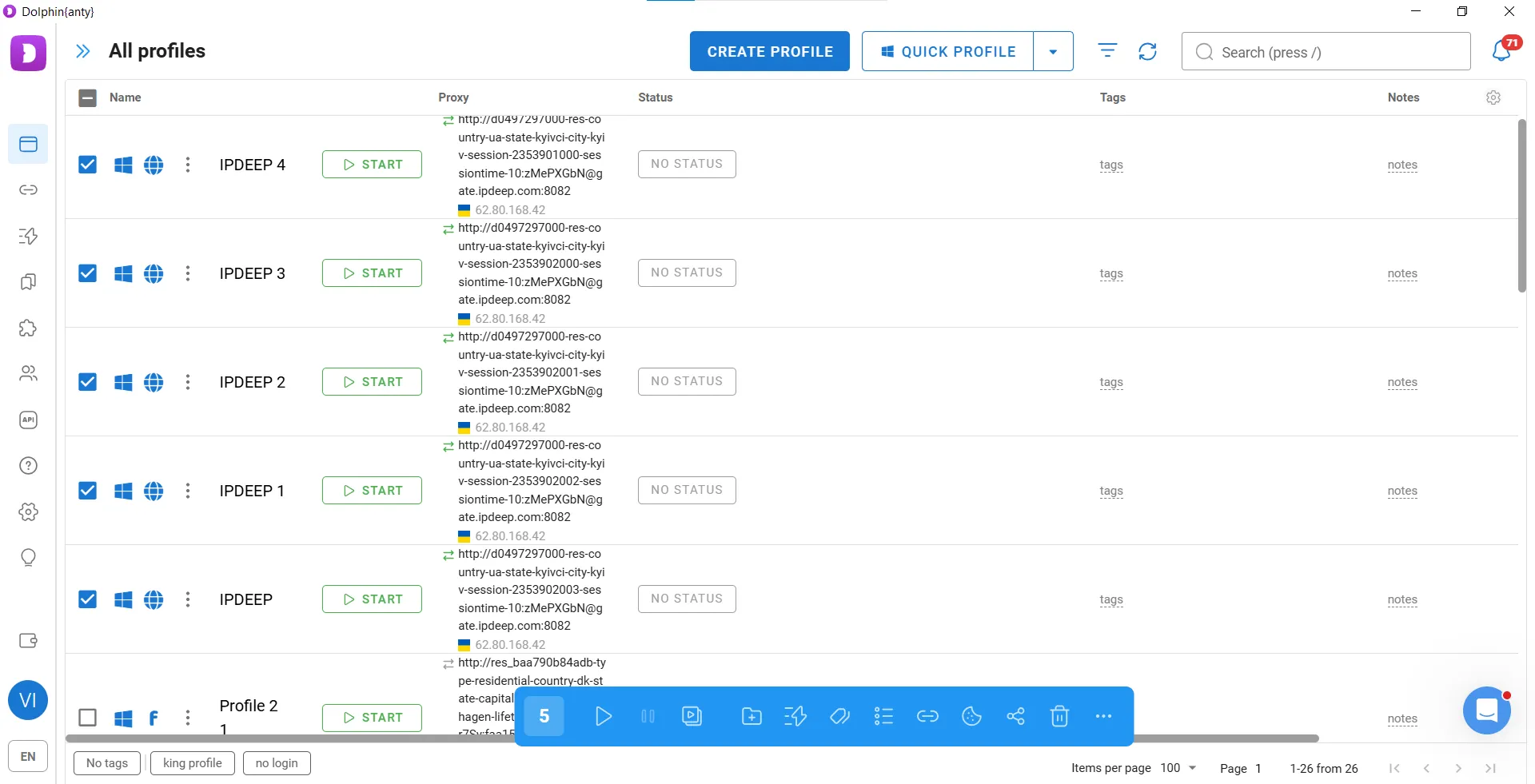
Task: Delete selected profiles with trash icon
Action: (1059, 716)
